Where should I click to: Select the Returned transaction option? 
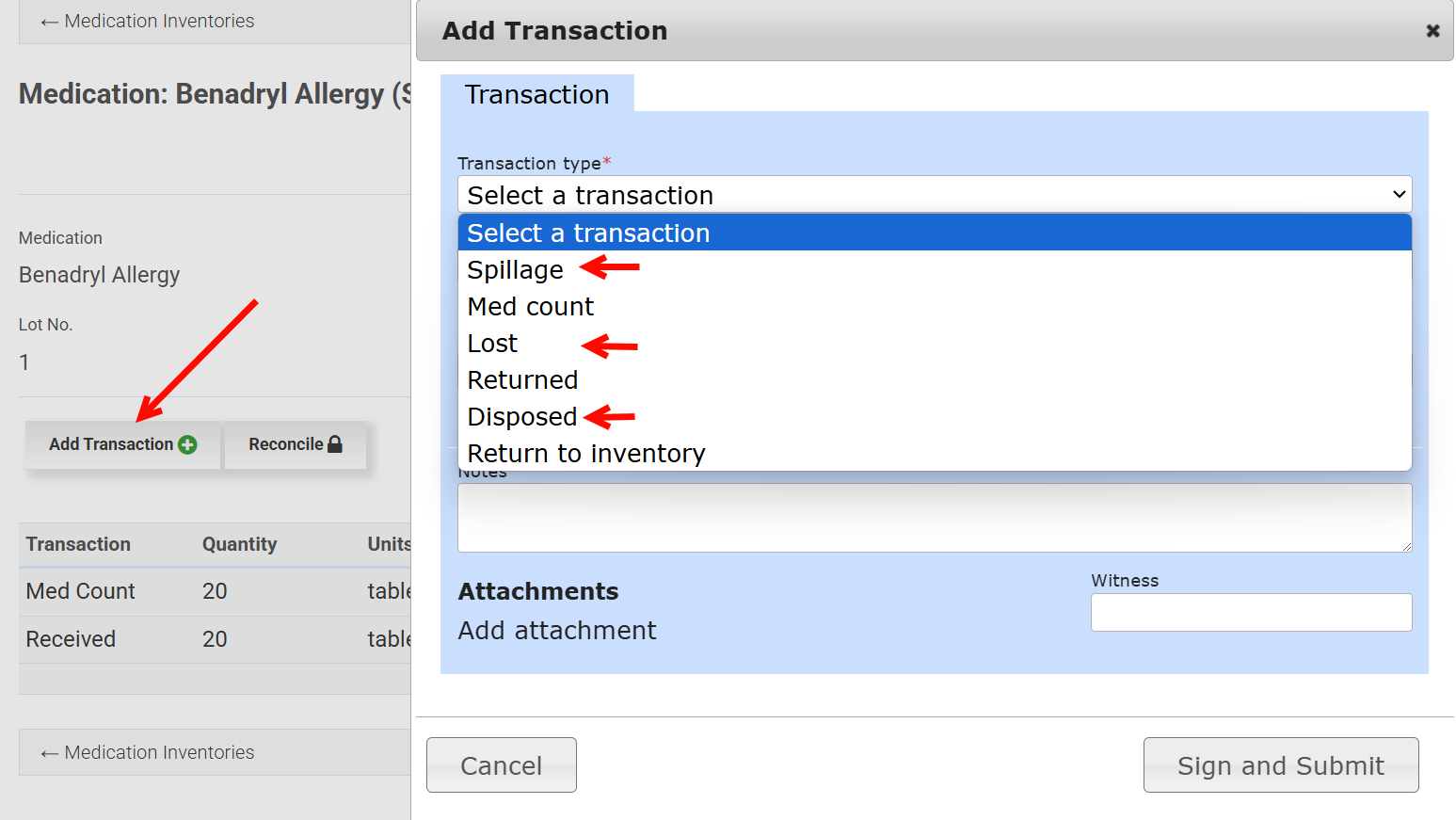[x=522, y=380]
